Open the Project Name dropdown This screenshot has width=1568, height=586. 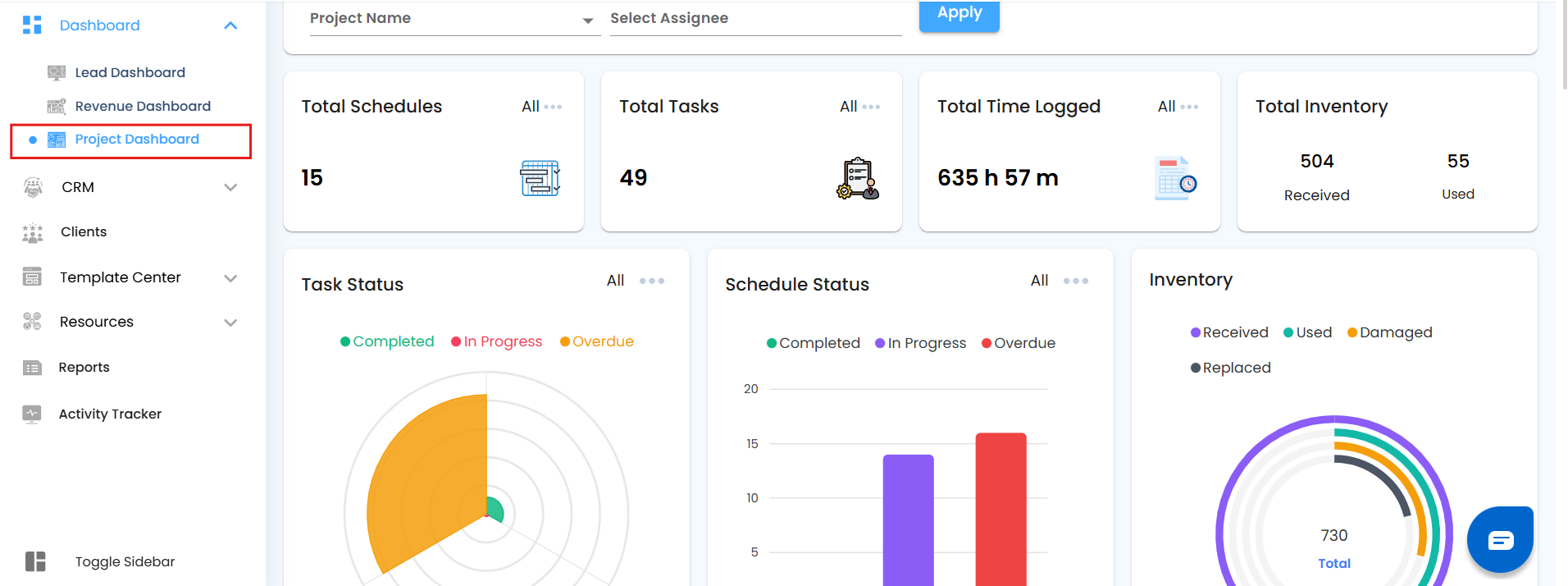coord(455,19)
